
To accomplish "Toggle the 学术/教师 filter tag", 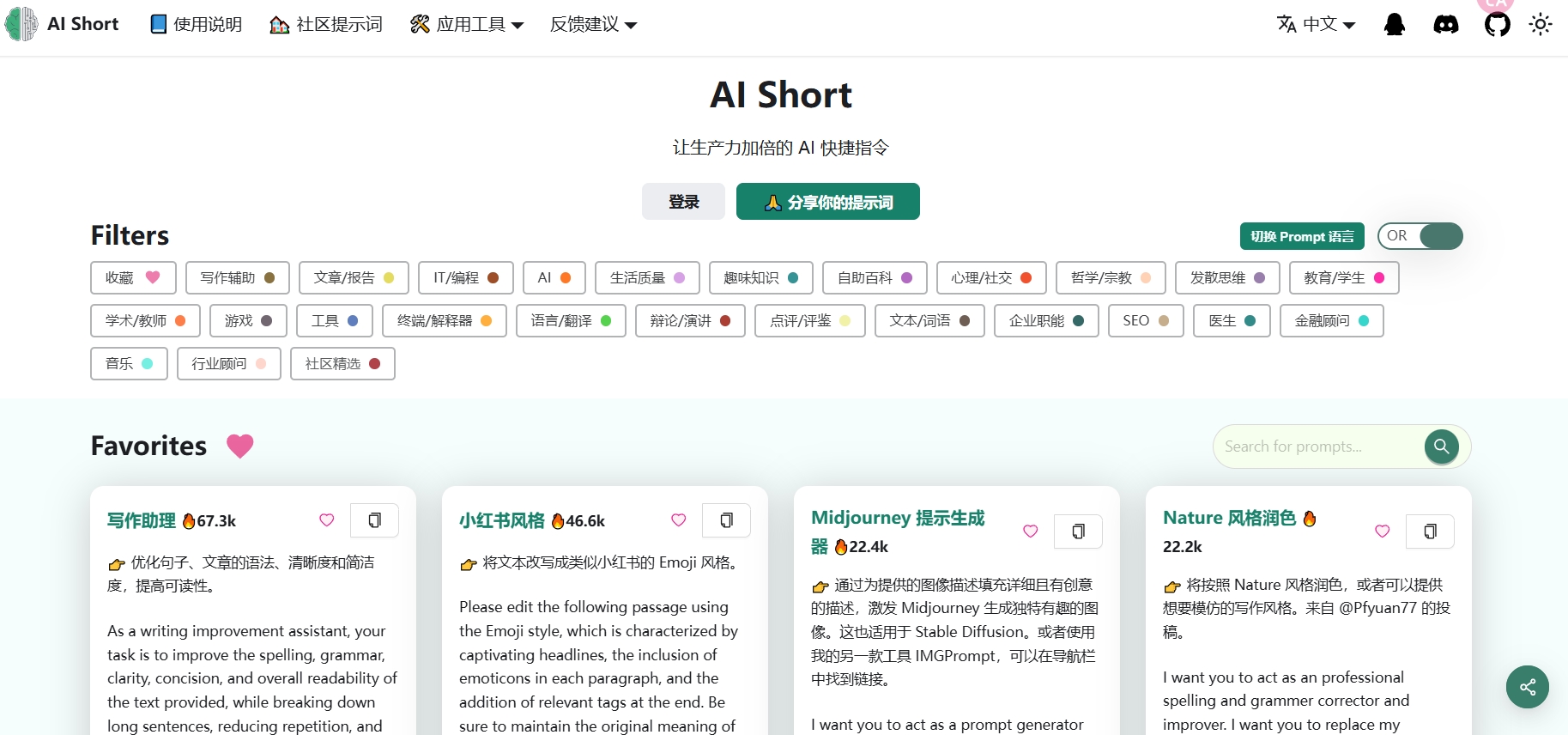I will [145, 321].
